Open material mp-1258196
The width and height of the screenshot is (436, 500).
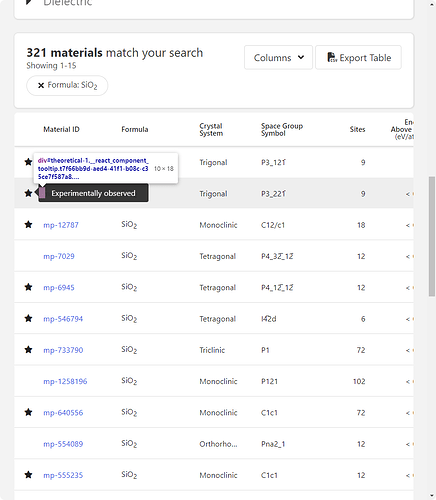(65, 381)
